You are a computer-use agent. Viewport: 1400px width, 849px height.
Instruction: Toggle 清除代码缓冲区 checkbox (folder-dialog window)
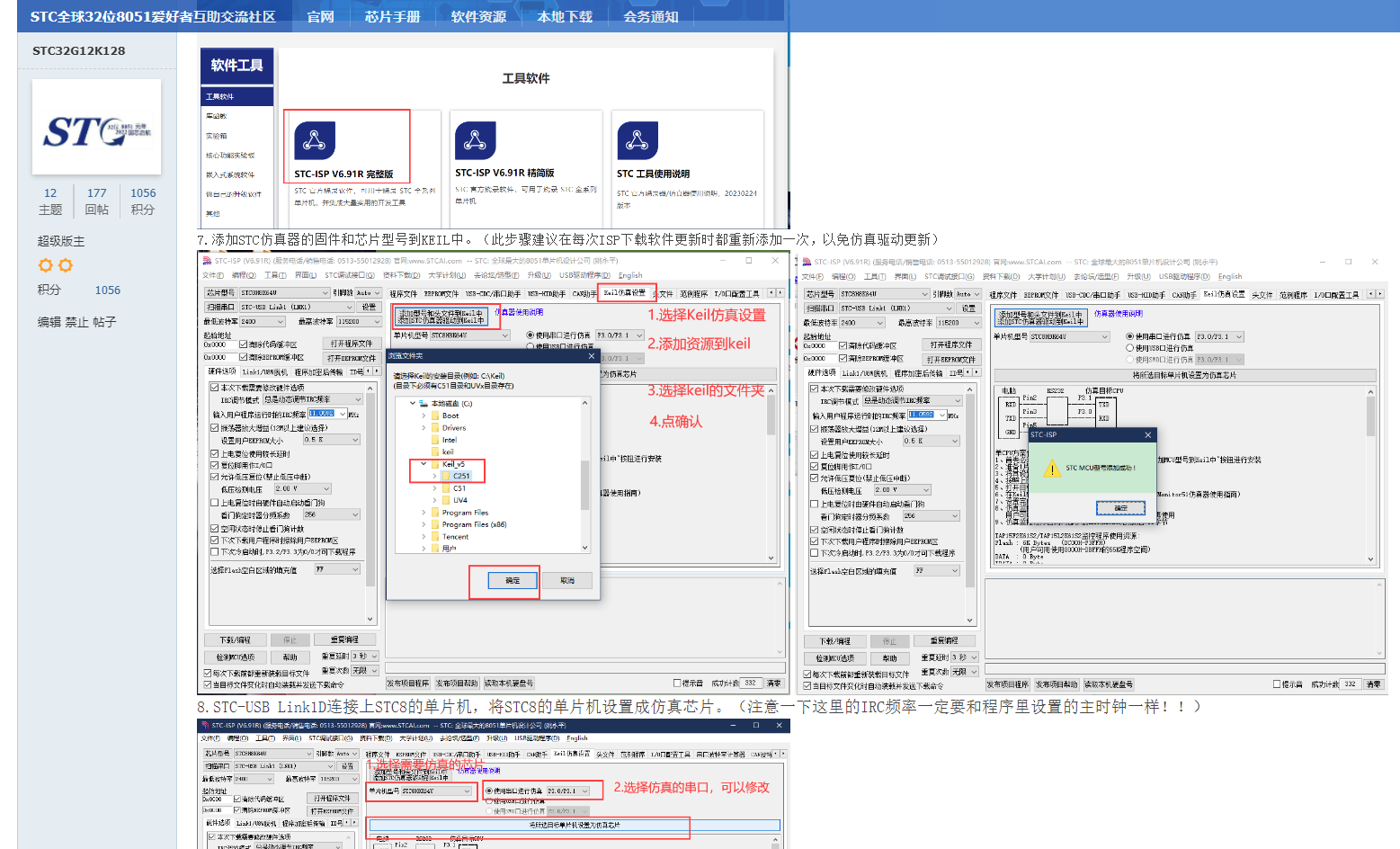click(243, 344)
